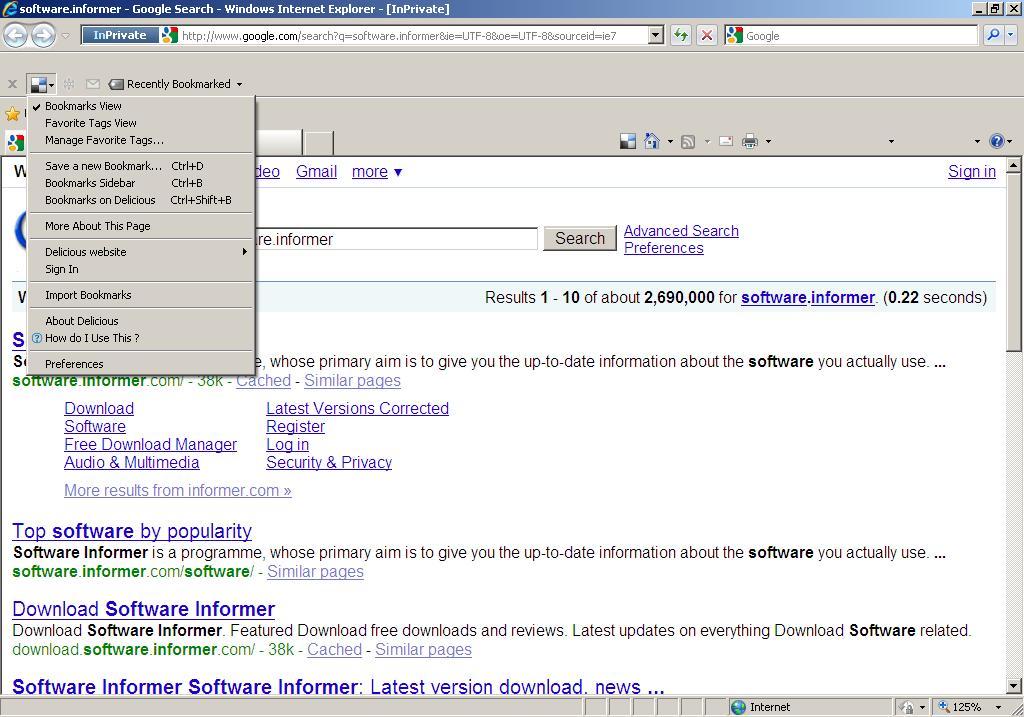Stop page loading with the red X icon
This screenshot has width=1024, height=717.
coord(706,35)
